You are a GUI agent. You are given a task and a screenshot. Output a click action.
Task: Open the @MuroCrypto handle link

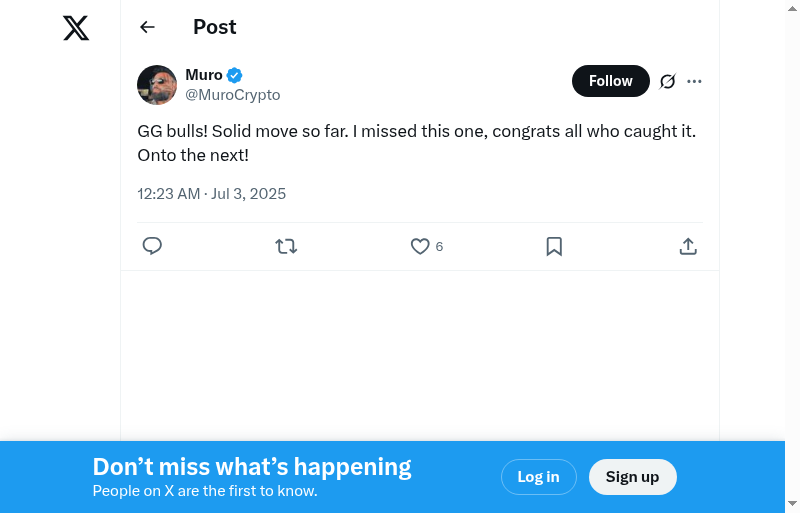232,95
